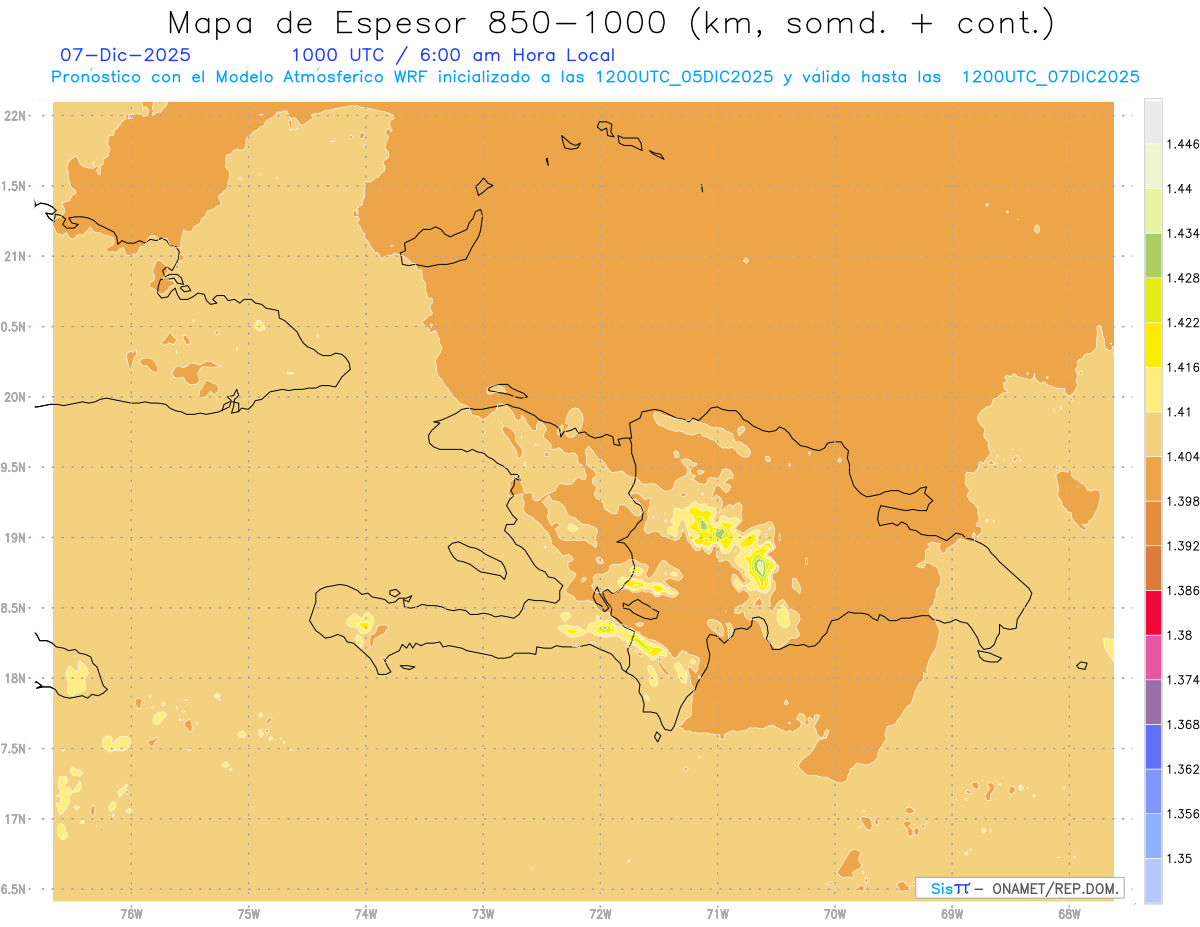Click the 74W longitude axis label
The width and height of the screenshot is (1200, 927).
(x=366, y=914)
